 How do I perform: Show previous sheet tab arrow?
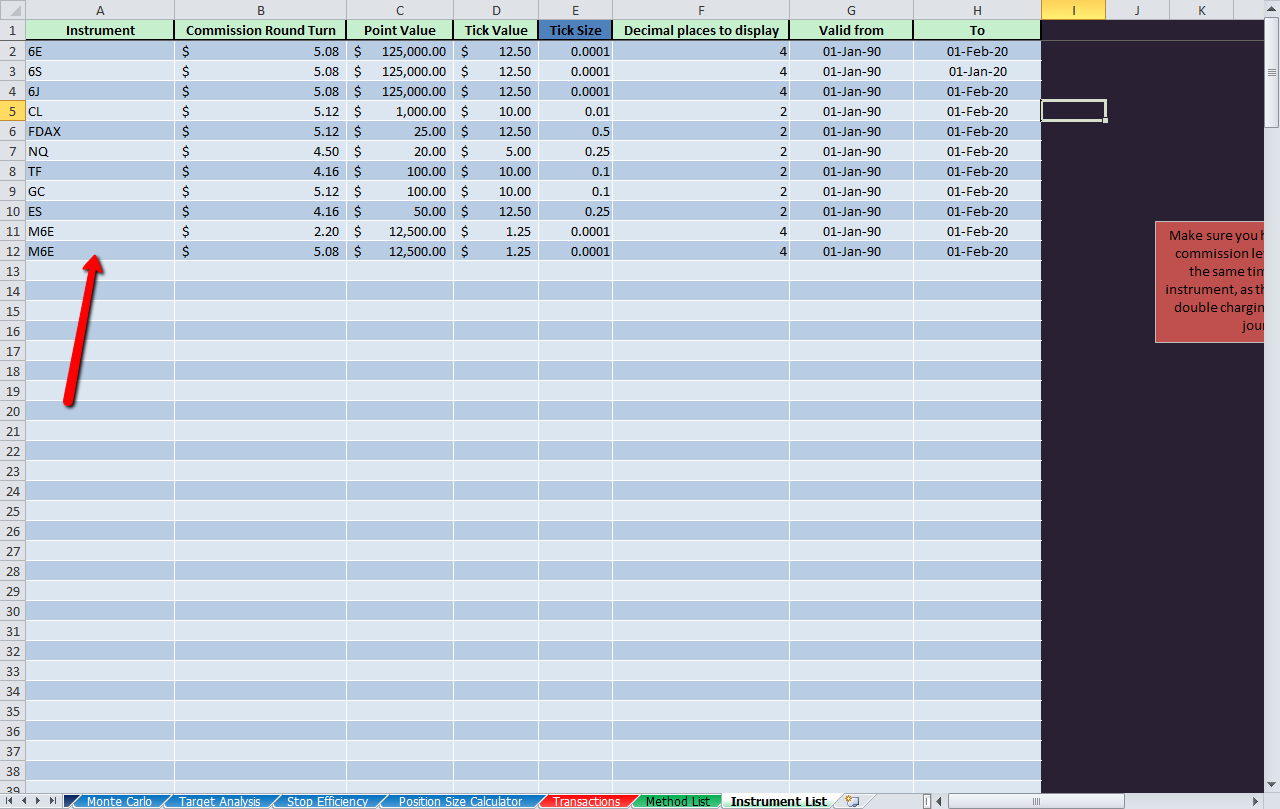click(x=24, y=801)
